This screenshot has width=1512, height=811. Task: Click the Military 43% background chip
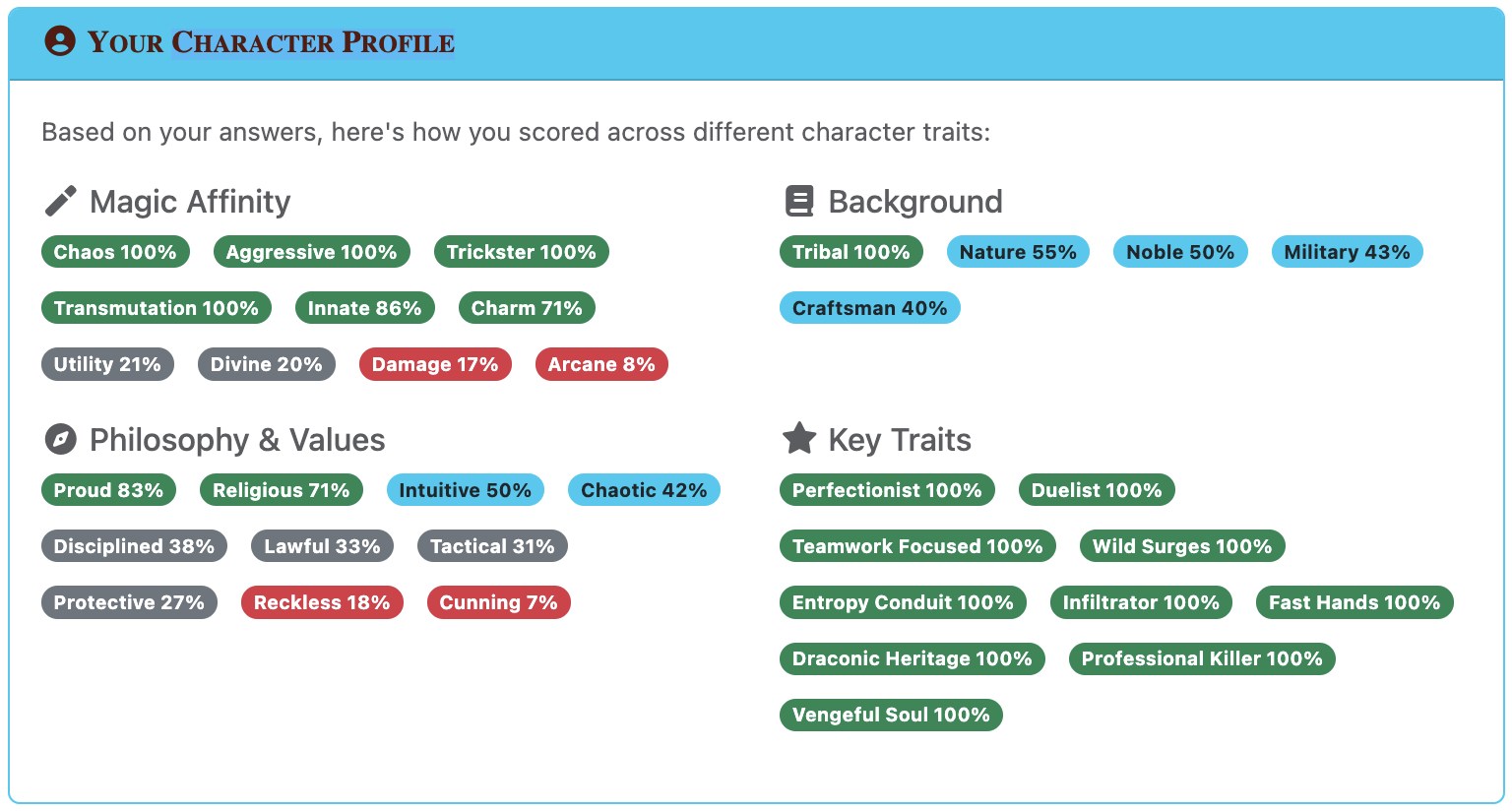pos(1347,251)
